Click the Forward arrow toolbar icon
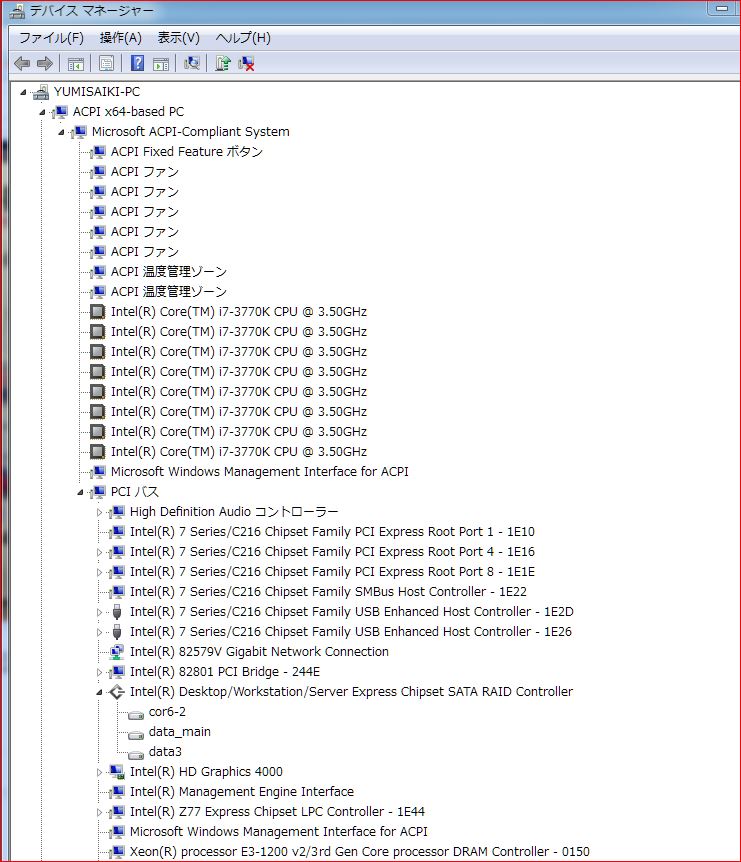Screen dimensions: 741x862 coord(45,64)
